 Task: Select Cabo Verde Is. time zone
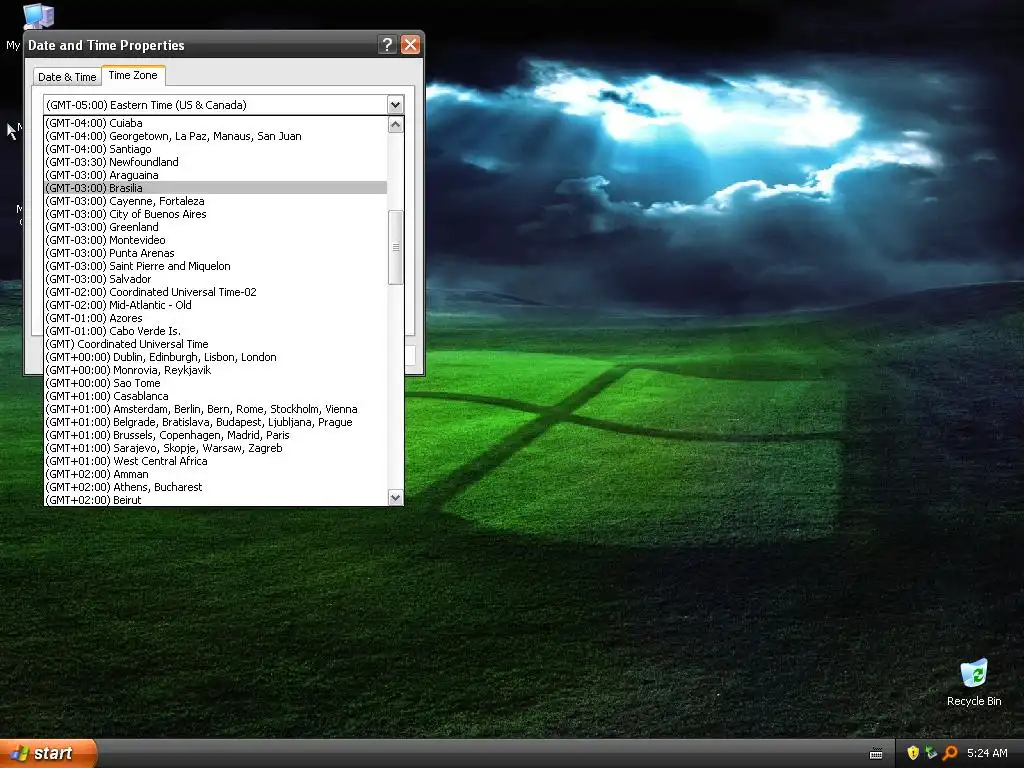(216, 331)
